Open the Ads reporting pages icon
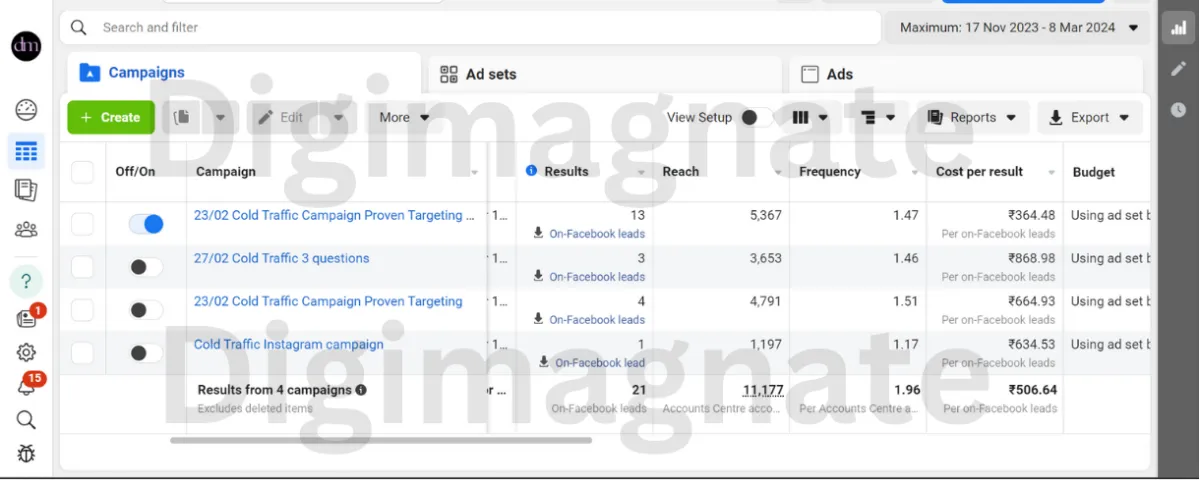 coord(26,189)
